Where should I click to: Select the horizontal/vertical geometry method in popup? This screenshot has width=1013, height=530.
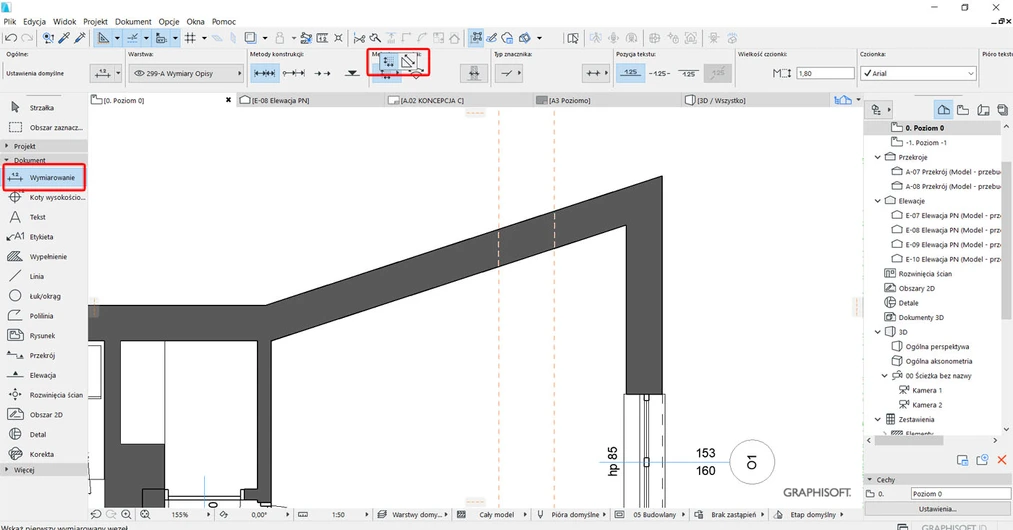click(x=388, y=62)
